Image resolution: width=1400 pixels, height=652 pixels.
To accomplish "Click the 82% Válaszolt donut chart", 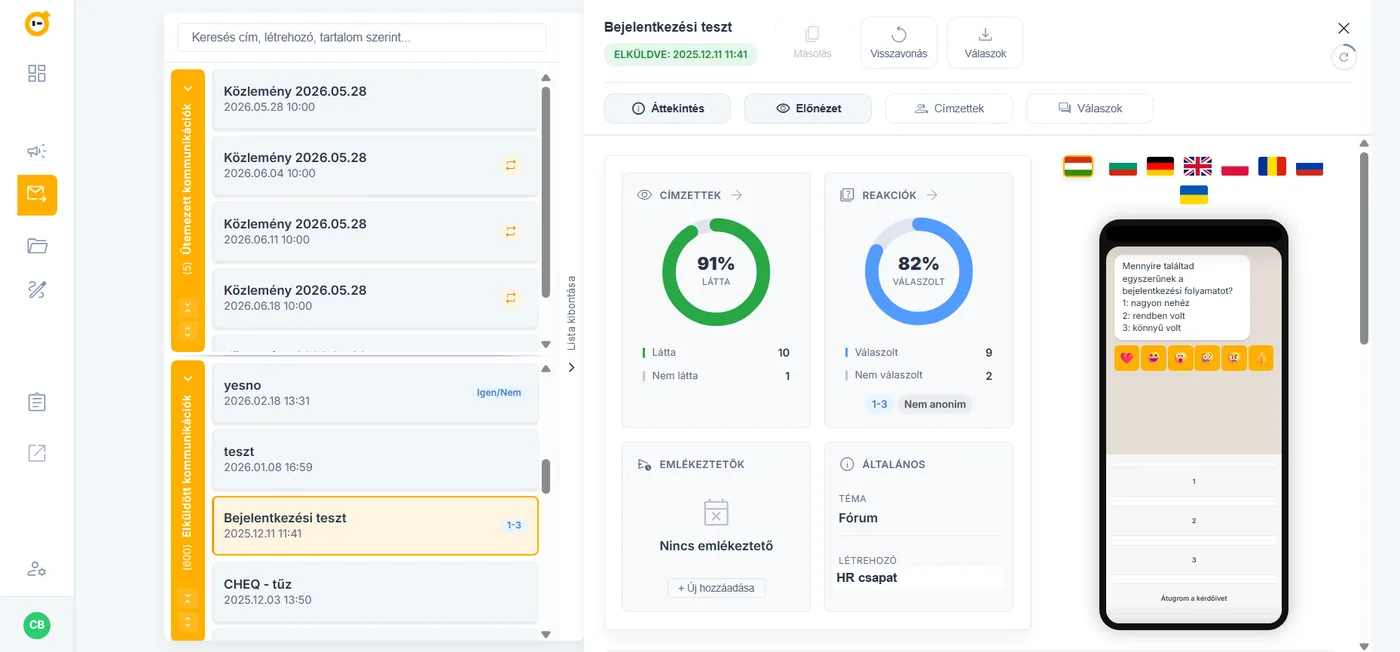I will pos(918,272).
